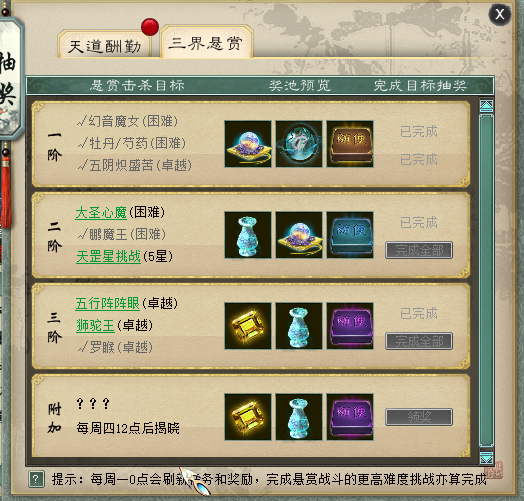Switch to the 天道酬勤 tab
This screenshot has width=524, height=501.
click(x=104, y=45)
